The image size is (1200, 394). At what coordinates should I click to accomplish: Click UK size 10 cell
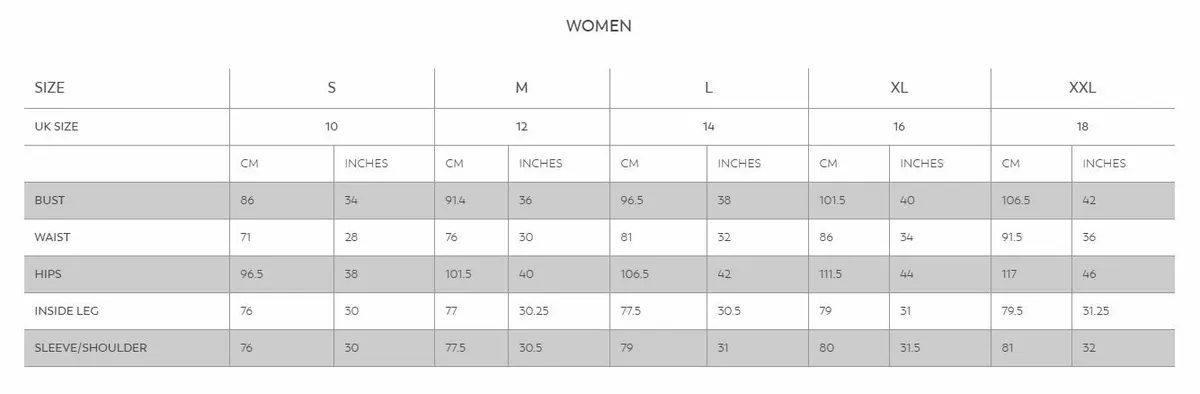click(x=332, y=127)
